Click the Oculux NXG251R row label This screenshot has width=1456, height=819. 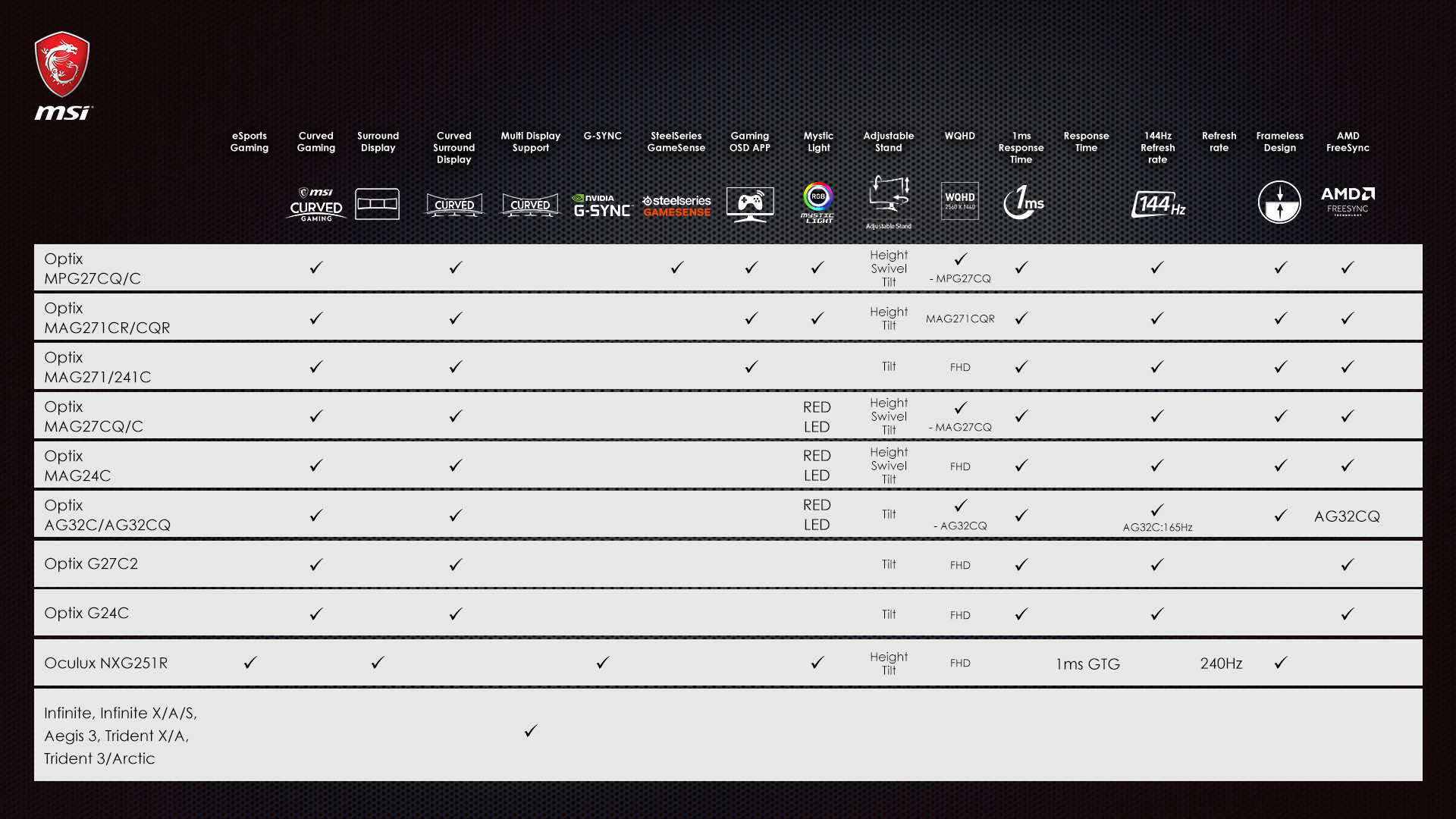pos(106,663)
